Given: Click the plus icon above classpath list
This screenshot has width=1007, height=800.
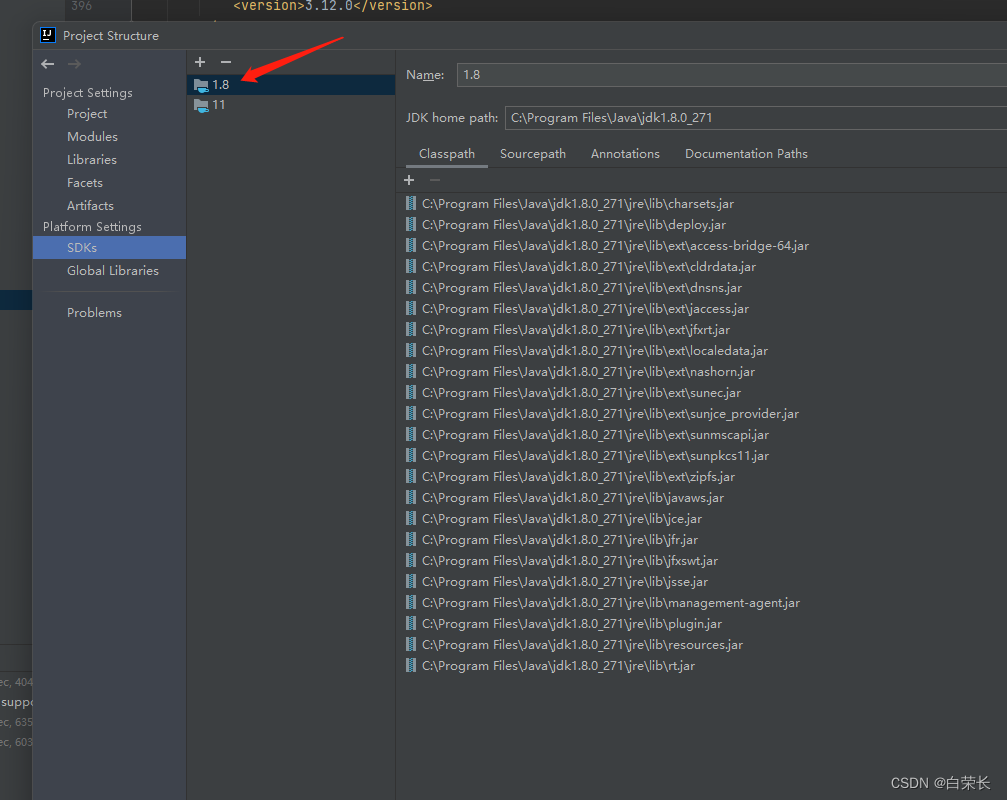Looking at the screenshot, I should (x=409, y=180).
